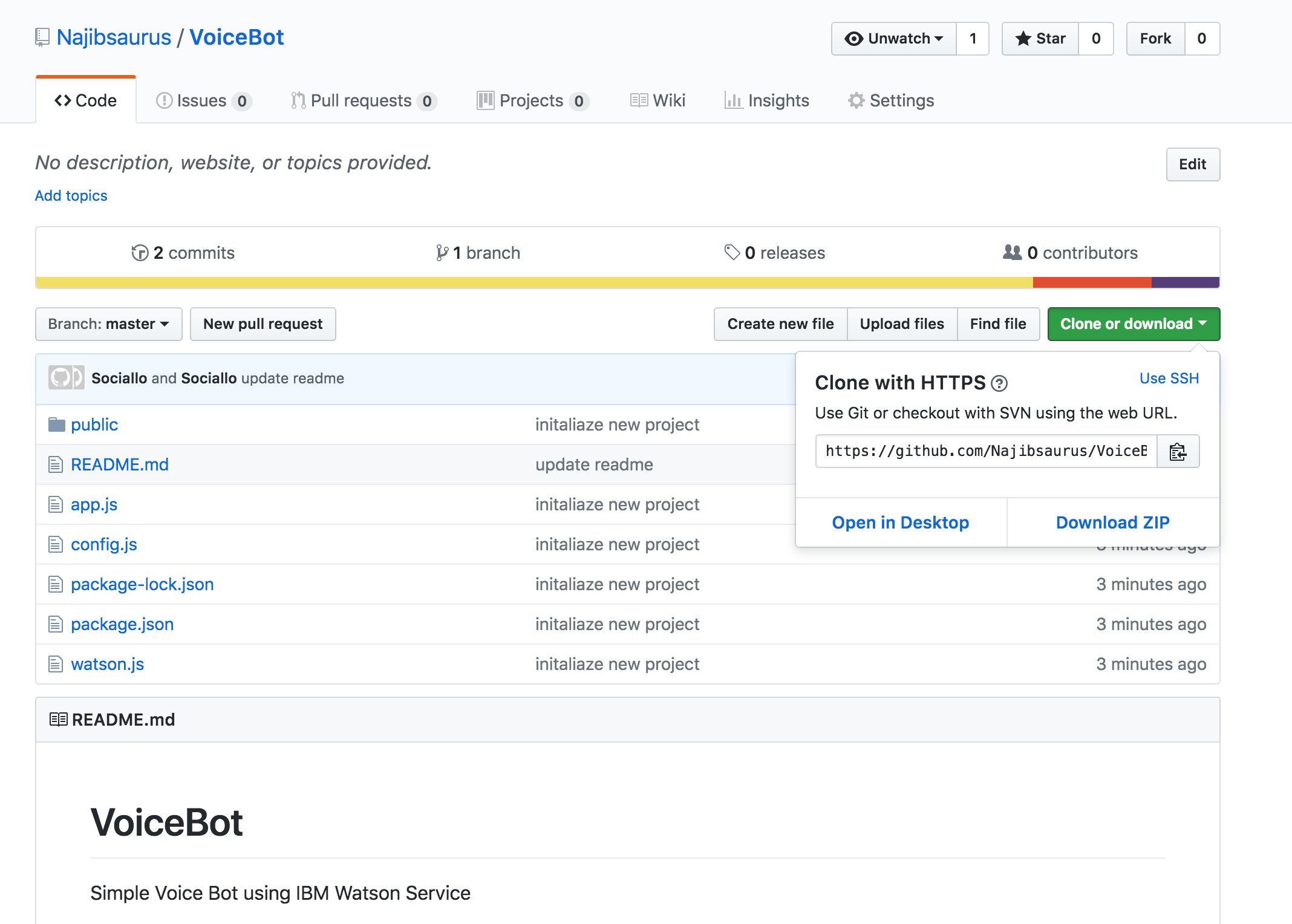
Task: Click the commits history clock icon
Action: [140, 253]
